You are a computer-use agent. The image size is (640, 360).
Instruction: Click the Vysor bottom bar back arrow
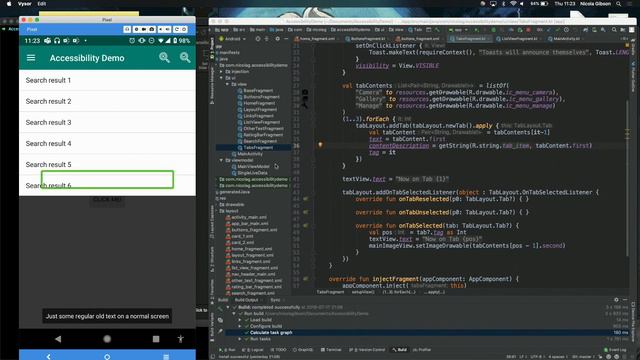pyautogui.click(x=49, y=356)
